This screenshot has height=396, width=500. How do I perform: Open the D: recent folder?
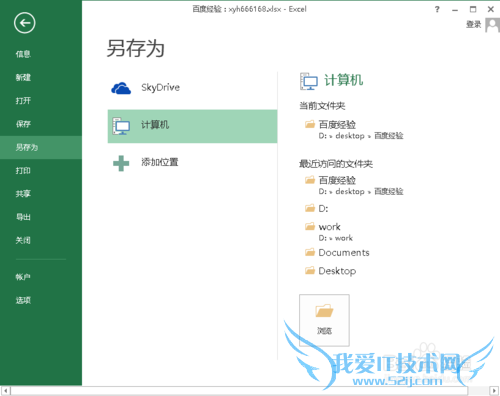[x=323, y=209]
